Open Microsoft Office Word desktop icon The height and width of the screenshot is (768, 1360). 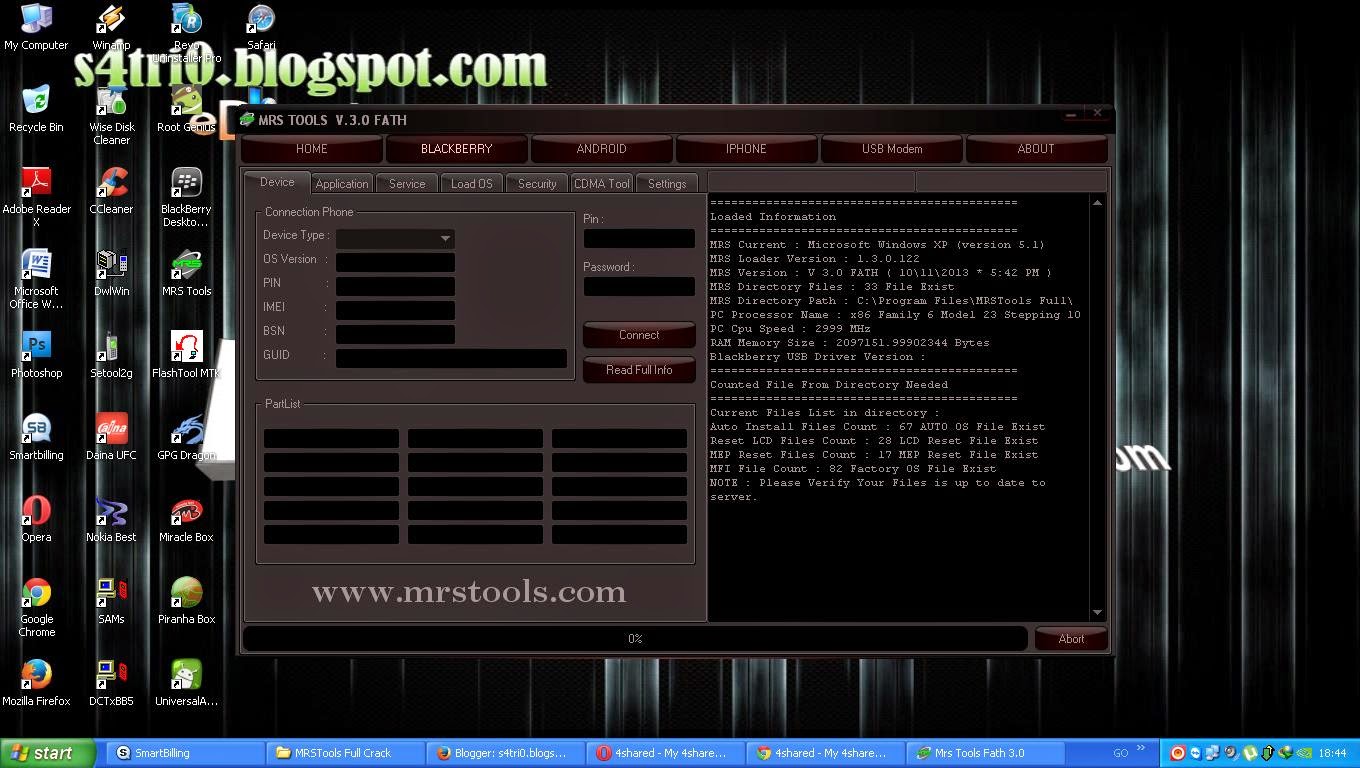click(x=36, y=279)
